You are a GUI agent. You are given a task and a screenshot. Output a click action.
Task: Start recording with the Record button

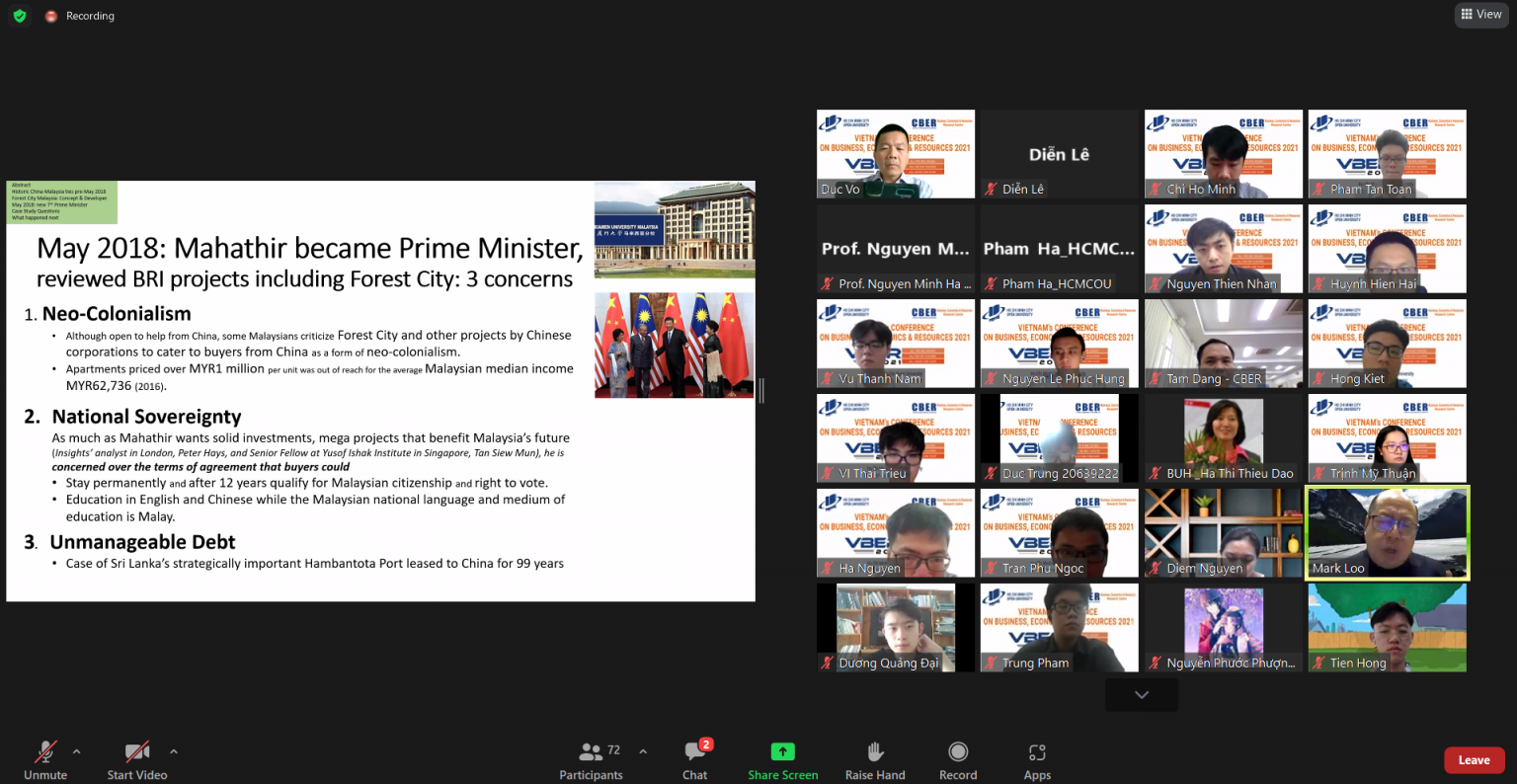click(957, 760)
